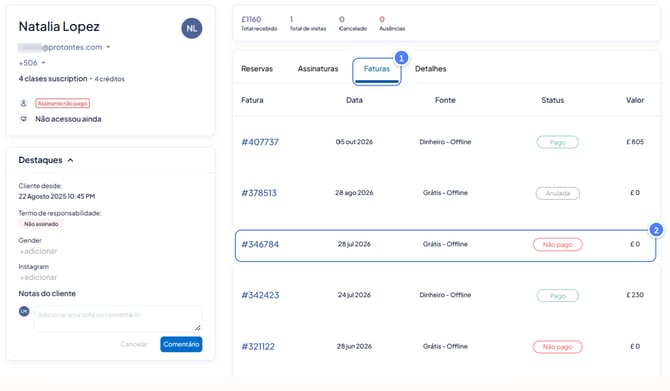Open invoice #342423
Screen dimensions: 670x391
[x=260, y=295]
